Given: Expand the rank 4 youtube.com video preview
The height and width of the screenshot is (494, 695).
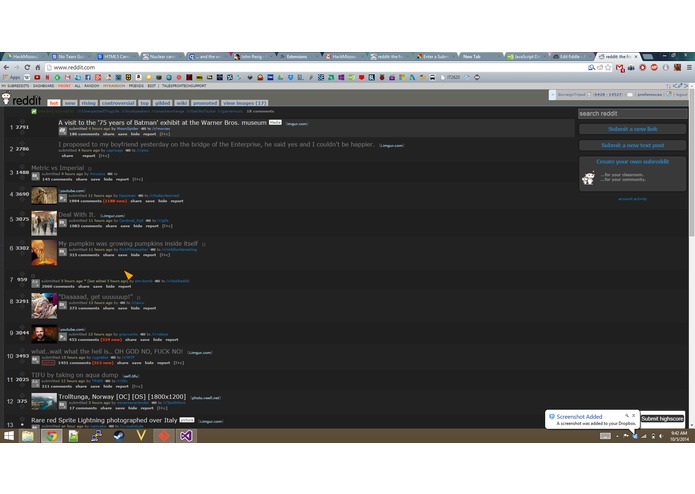Looking at the screenshot, I should pyautogui.click(x=62, y=198).
